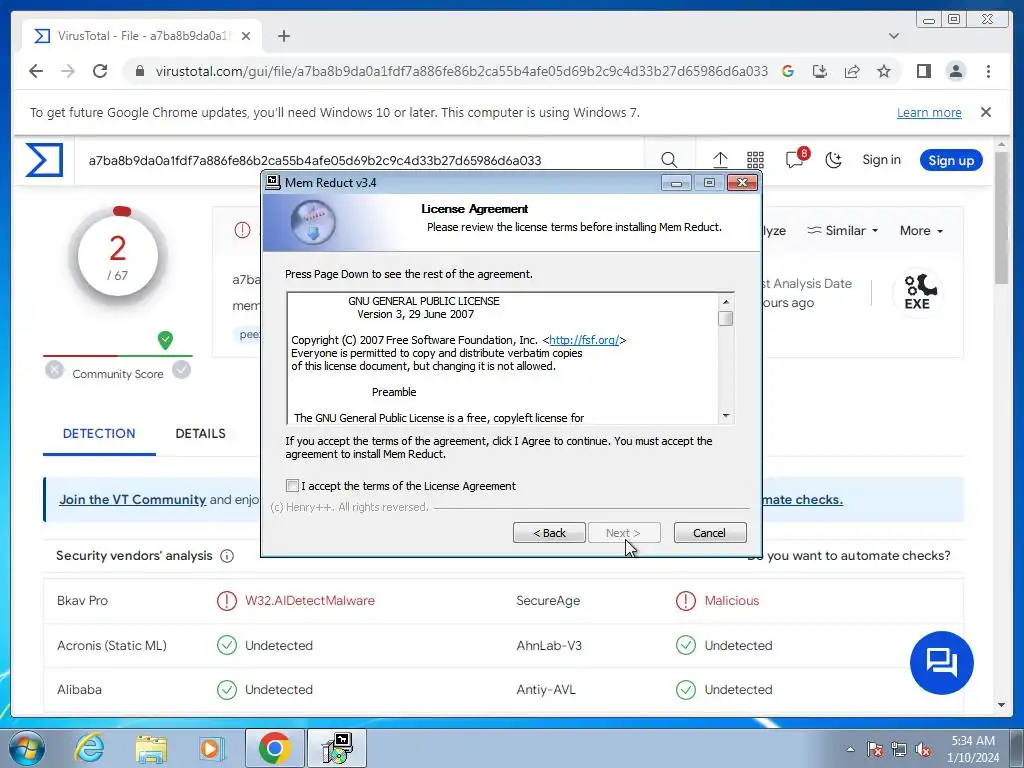Toggle the VirusTotal dark mode moon icon

[x=833, y=160]
